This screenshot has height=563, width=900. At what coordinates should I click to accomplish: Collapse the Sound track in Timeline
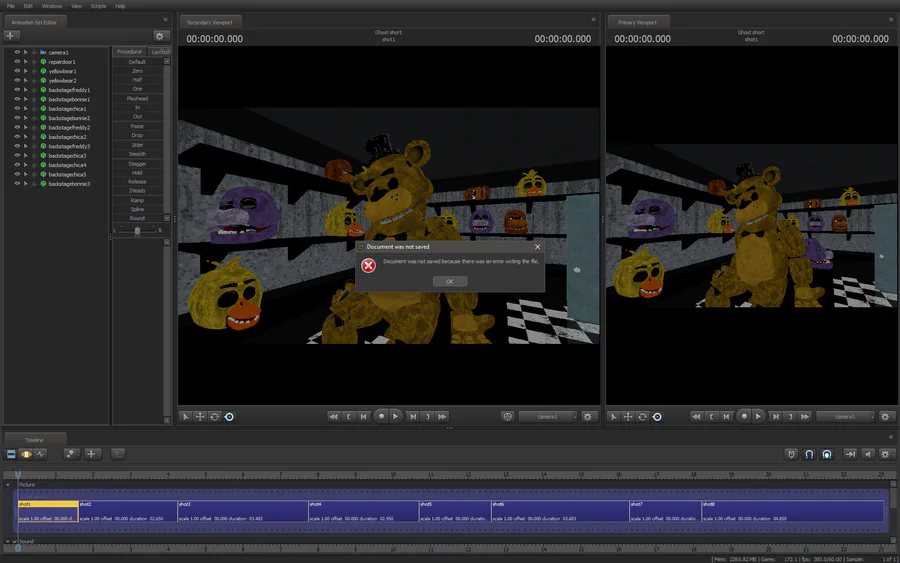tap(7, 541)
